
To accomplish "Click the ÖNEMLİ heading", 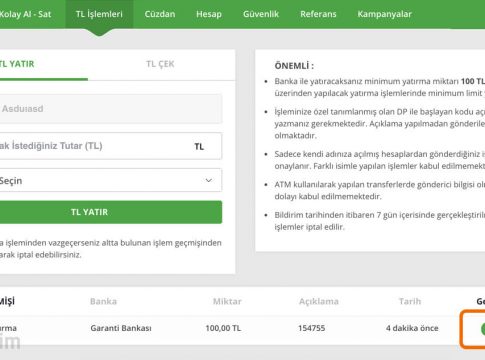I will 294,66.
